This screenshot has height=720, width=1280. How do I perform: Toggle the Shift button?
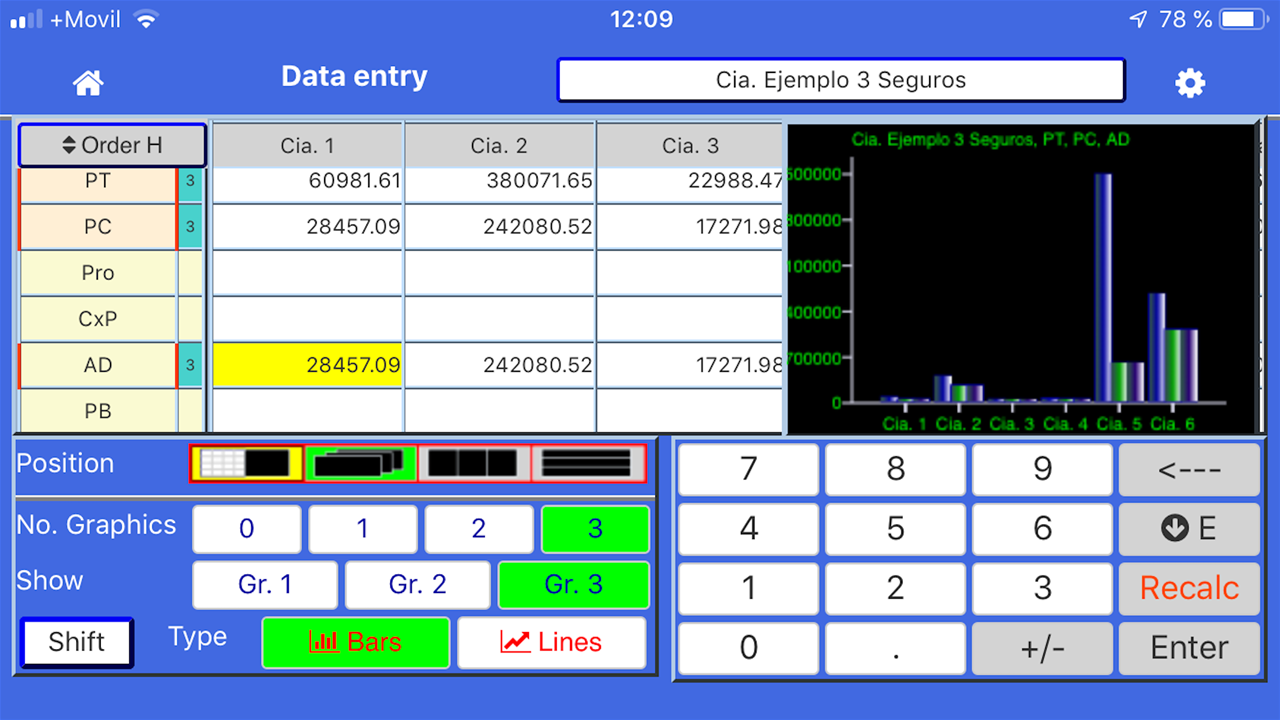click(x=77, y=642)
